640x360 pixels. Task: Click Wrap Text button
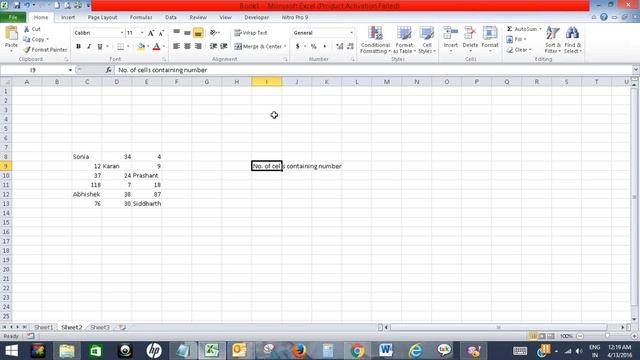click(251, 33)
